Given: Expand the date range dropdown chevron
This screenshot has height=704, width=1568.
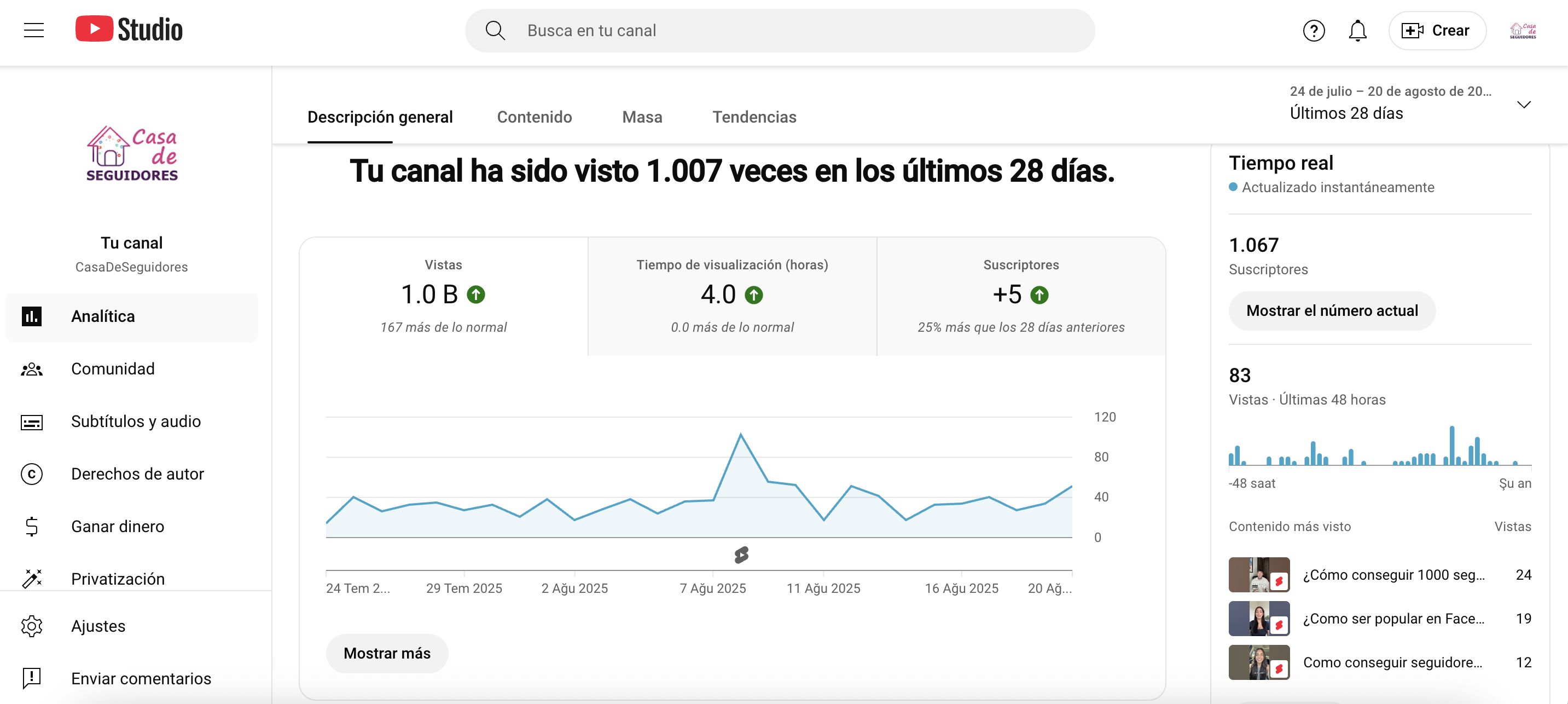Looking at the screenshot, I should tap(1523, 105).
